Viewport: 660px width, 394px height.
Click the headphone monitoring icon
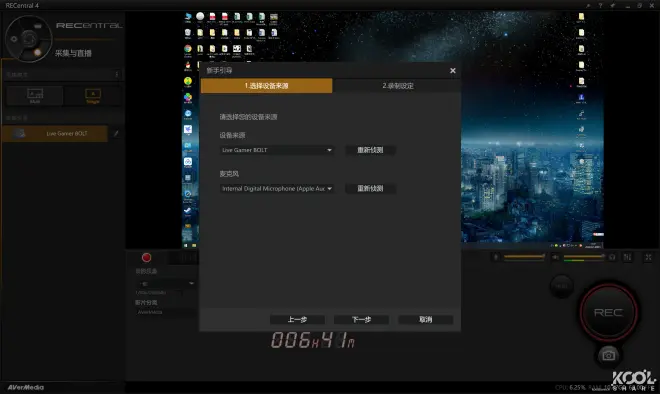(612, 257)
